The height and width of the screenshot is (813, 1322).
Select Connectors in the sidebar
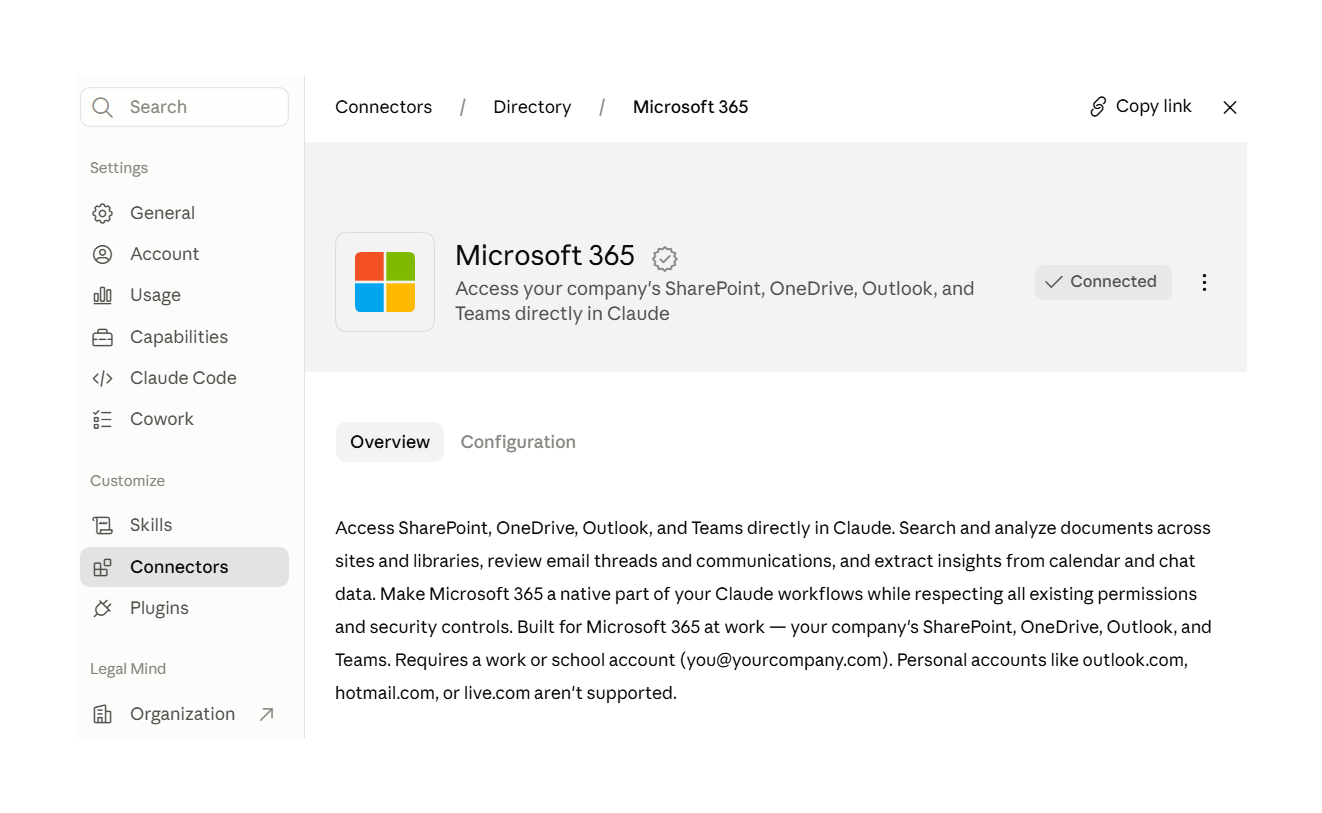point(184,567)
